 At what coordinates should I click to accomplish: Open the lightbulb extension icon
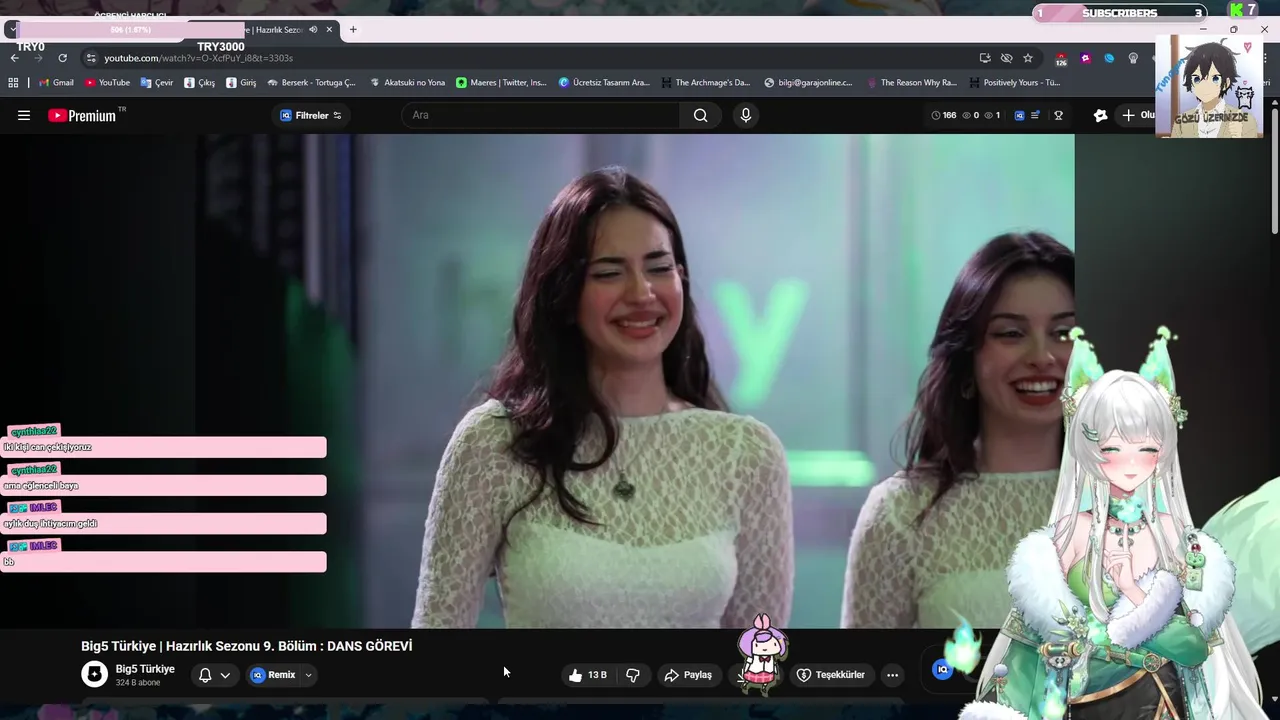(1133, 58)
